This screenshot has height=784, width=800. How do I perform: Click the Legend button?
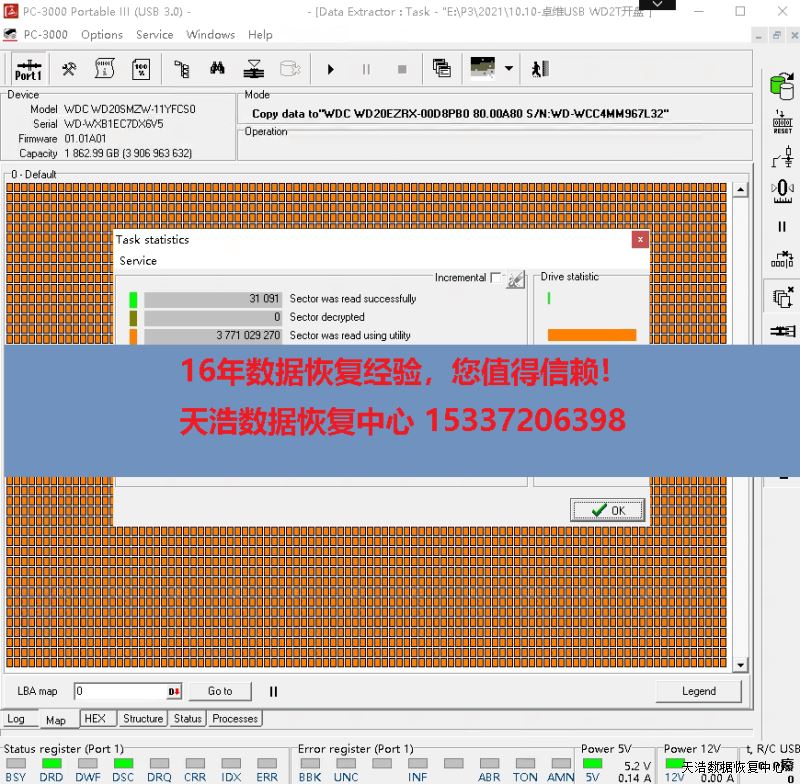pyautogui.click(x=698, y=691)
